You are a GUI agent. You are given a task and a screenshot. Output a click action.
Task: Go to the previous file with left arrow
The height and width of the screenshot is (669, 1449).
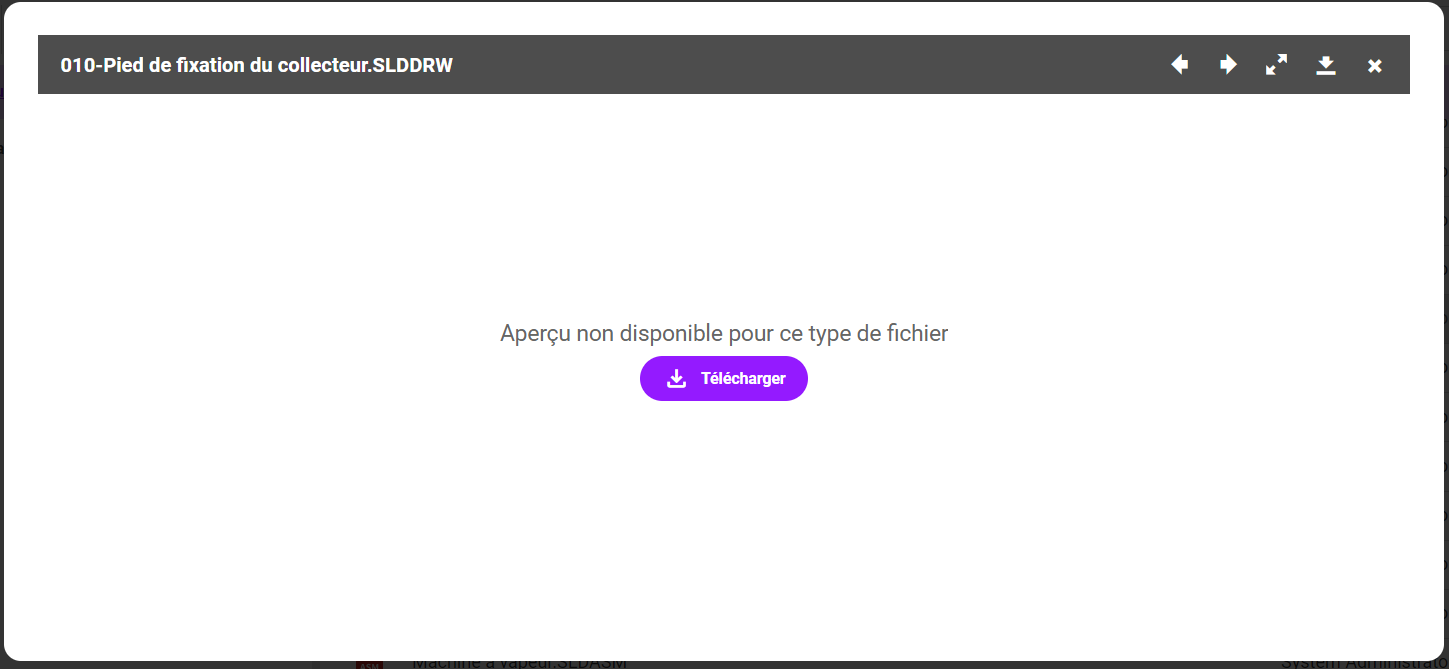coord(1180,65)
